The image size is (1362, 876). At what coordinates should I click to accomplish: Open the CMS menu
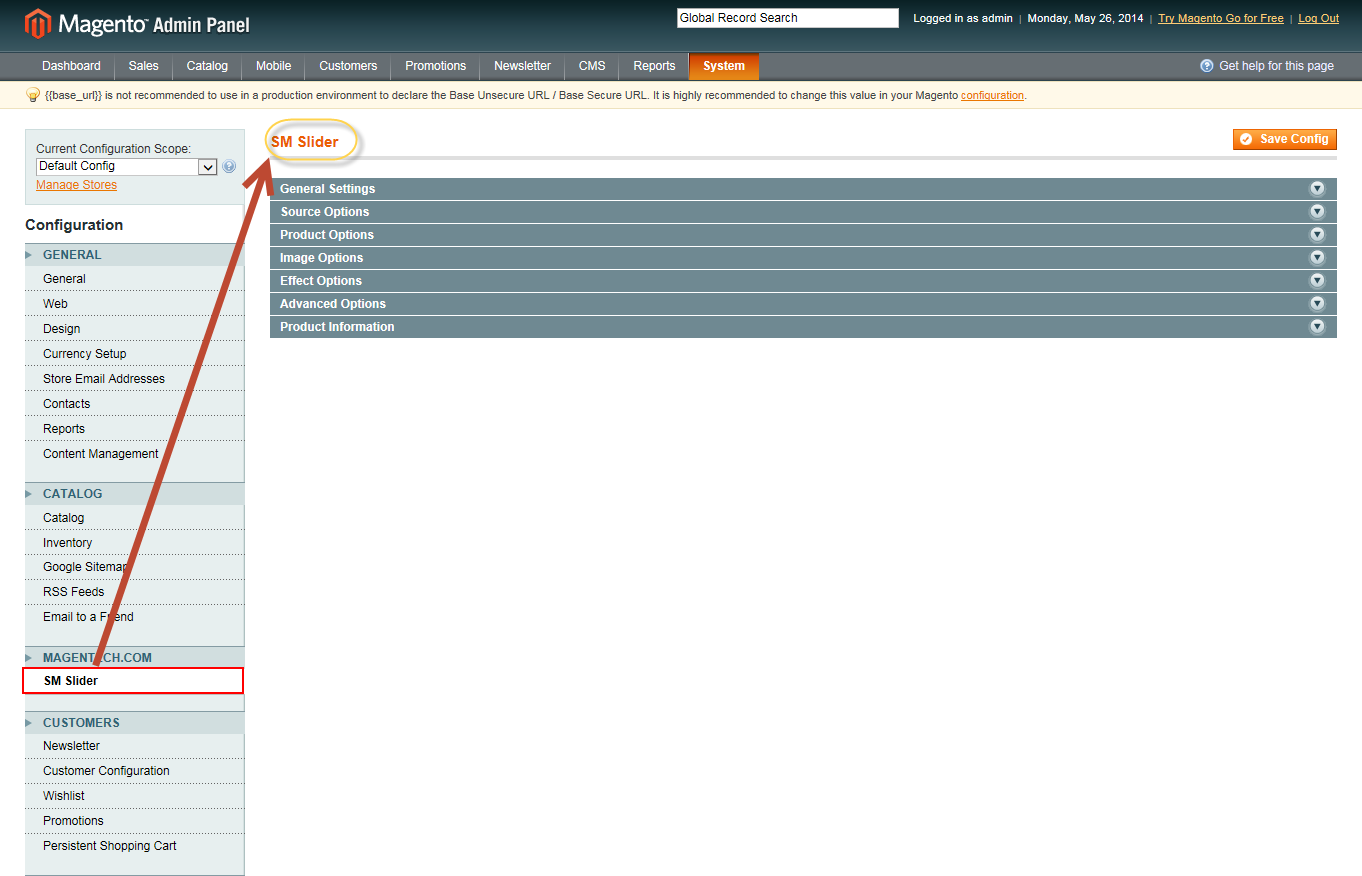point(592,66)
